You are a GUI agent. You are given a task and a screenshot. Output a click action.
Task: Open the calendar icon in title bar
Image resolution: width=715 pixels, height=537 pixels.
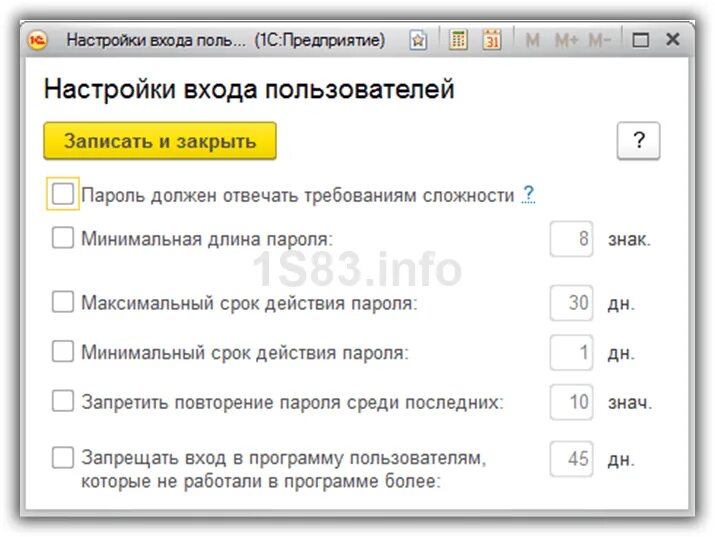[492, 40]
